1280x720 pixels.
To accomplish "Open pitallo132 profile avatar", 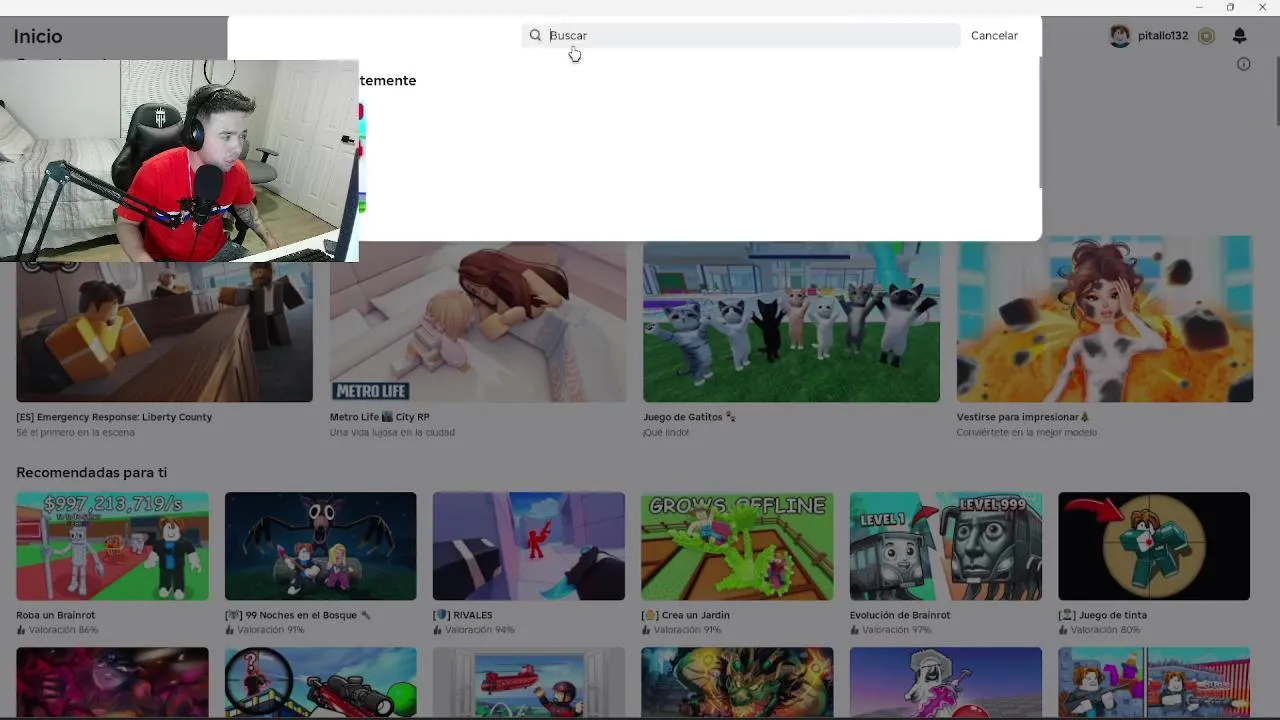I will tap(1120, 36).
